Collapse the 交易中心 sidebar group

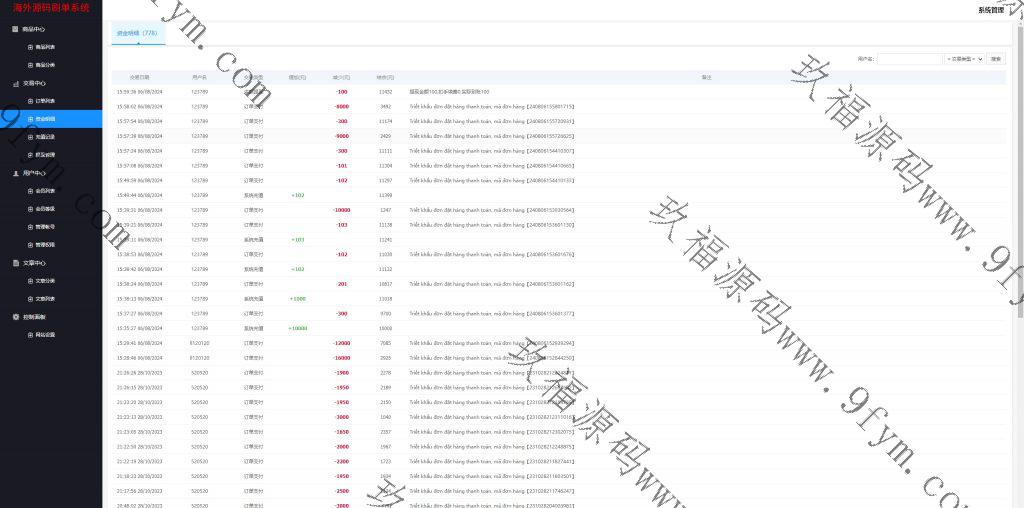click(34, 84)
